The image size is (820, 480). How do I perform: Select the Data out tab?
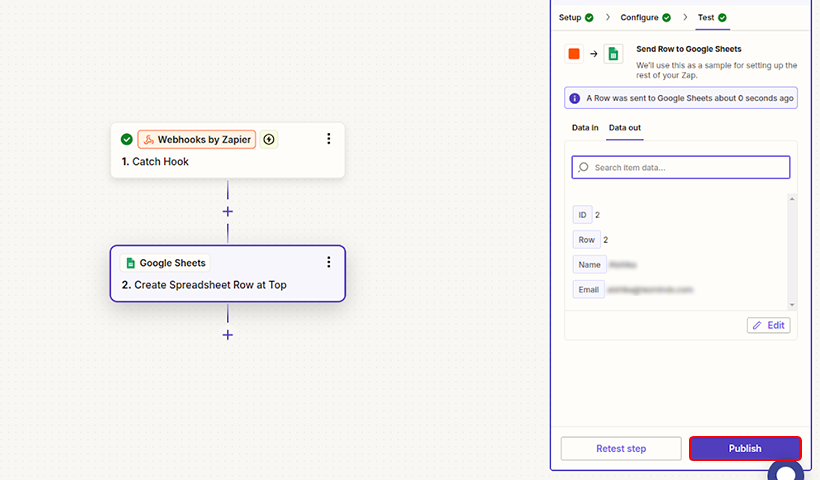[x=624, y=128]
